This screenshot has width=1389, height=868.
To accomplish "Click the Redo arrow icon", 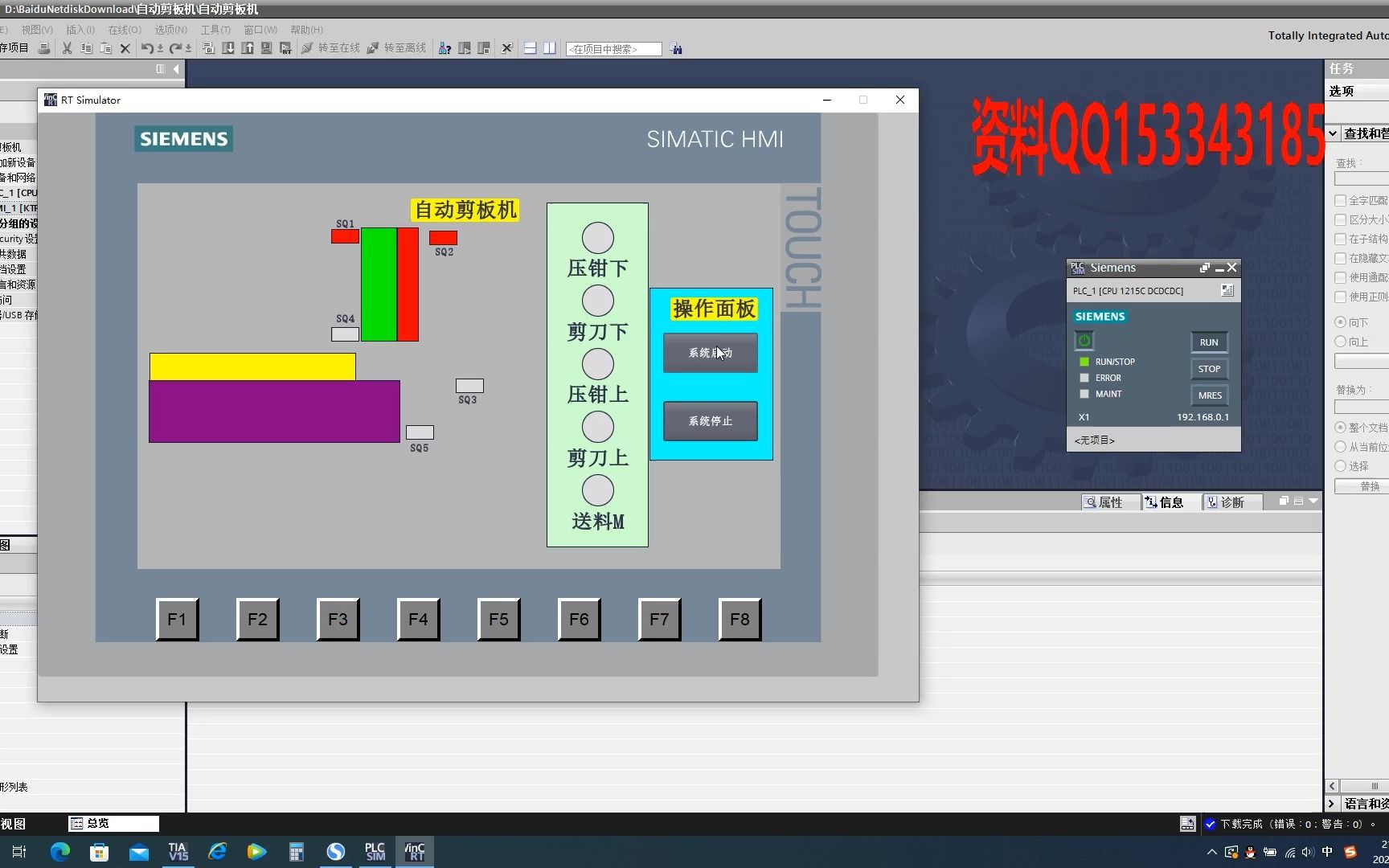I will [x=175, y=48].
